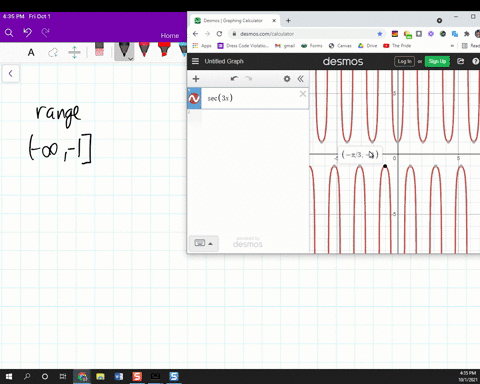Open The Pride YouTube bookmark

point(397,46)
